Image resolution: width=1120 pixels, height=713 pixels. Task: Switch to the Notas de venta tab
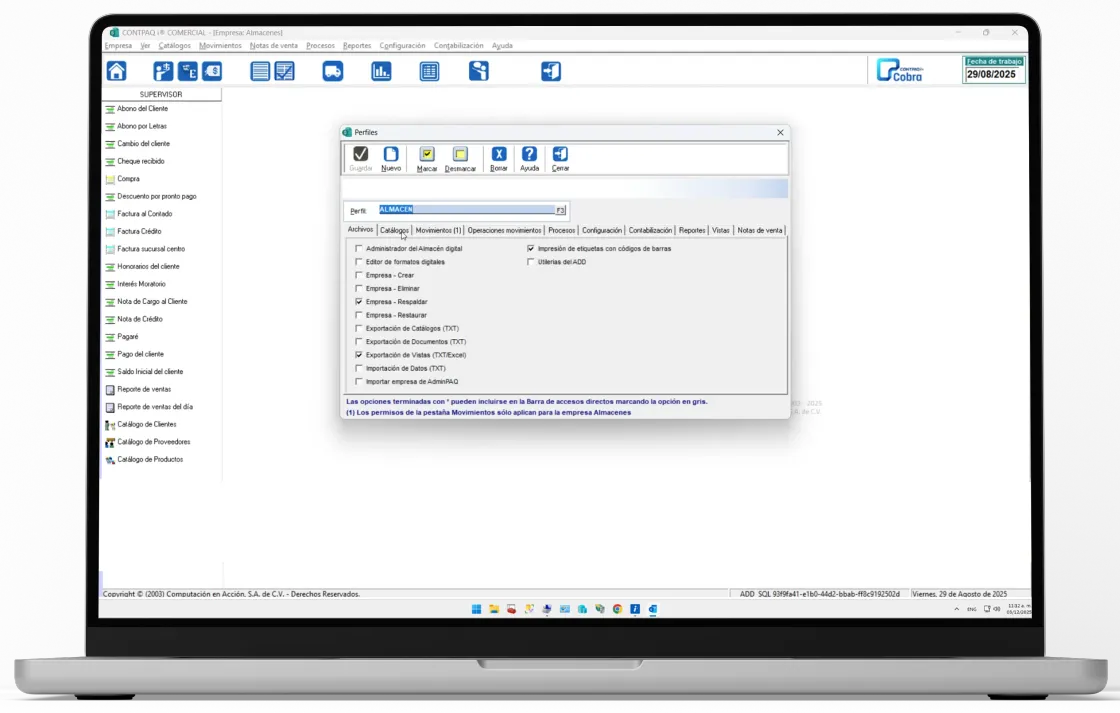pyautogui.click(x=759, y=231)
